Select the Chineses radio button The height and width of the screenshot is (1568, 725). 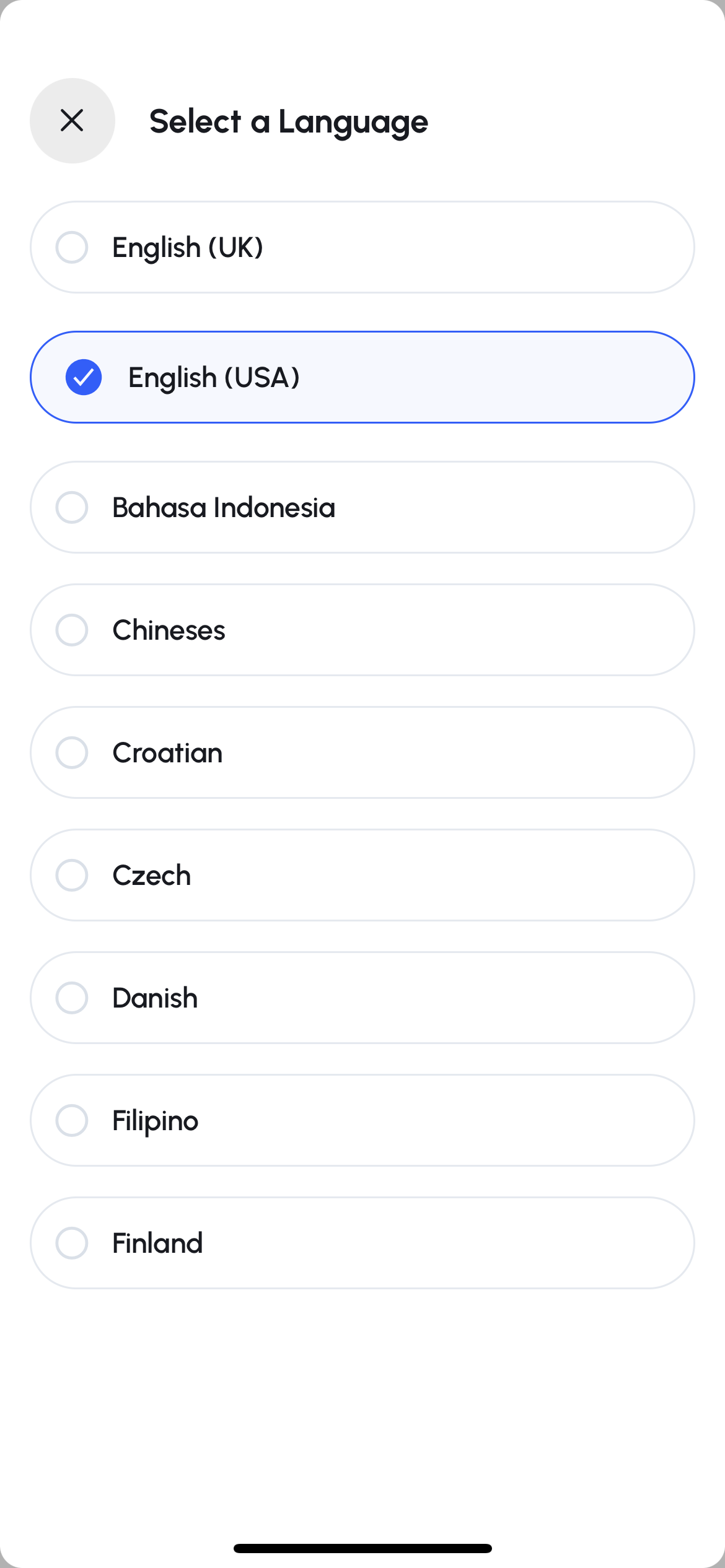[x=72, y=630]
